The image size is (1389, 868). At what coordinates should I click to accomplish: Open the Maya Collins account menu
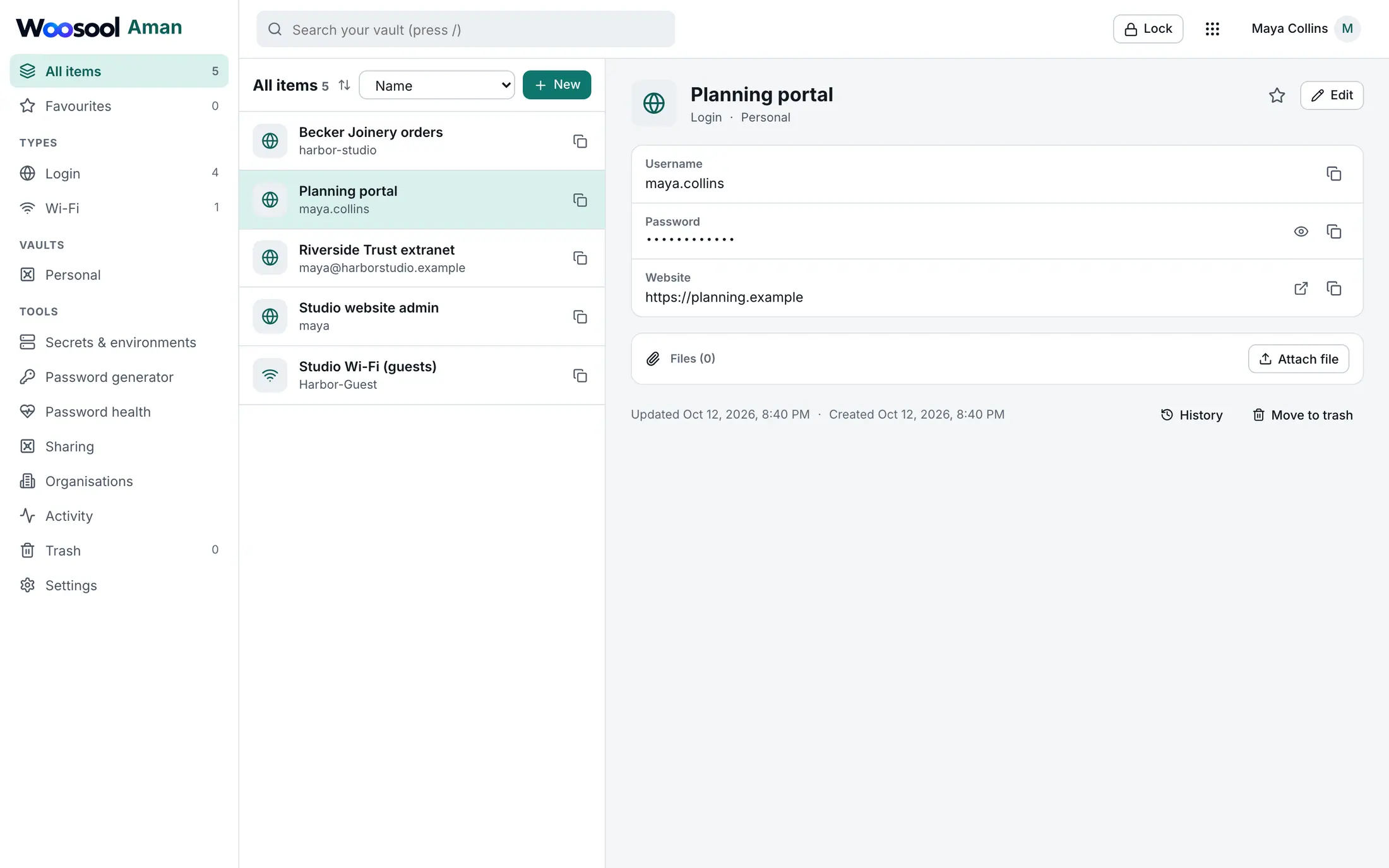(1304, 29)
